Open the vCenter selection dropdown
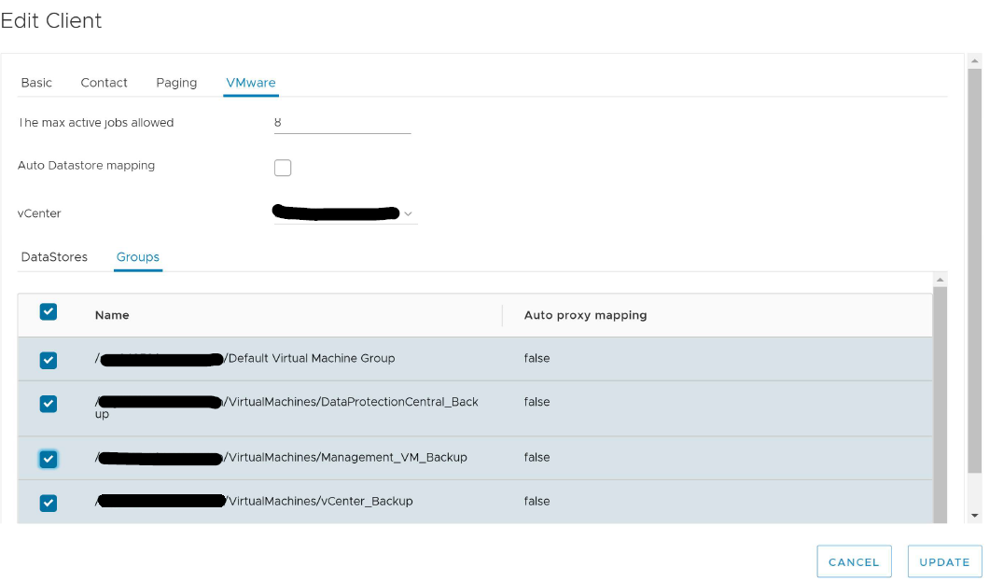Screen dimensions: 987x582 click(407, 213)
